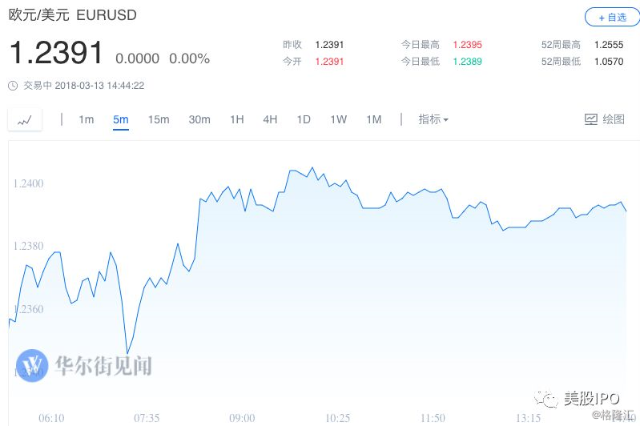Click the 指标 dropdown arrow
Viewport: 640px width, 426px height.
[446, 120]
